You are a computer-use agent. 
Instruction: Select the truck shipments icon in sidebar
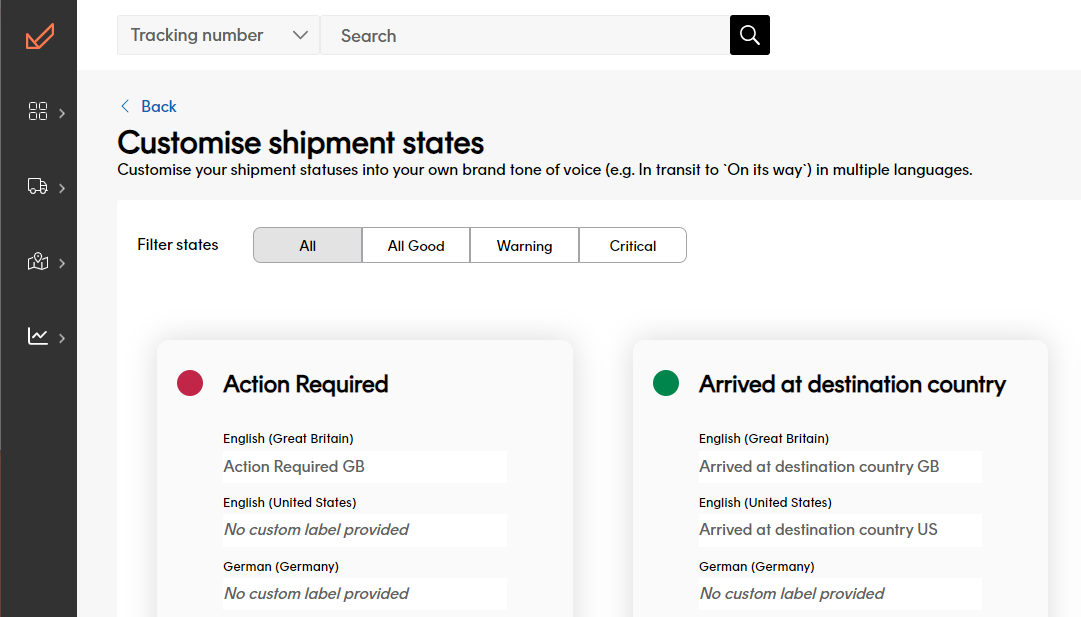click(x=38, y=187)
